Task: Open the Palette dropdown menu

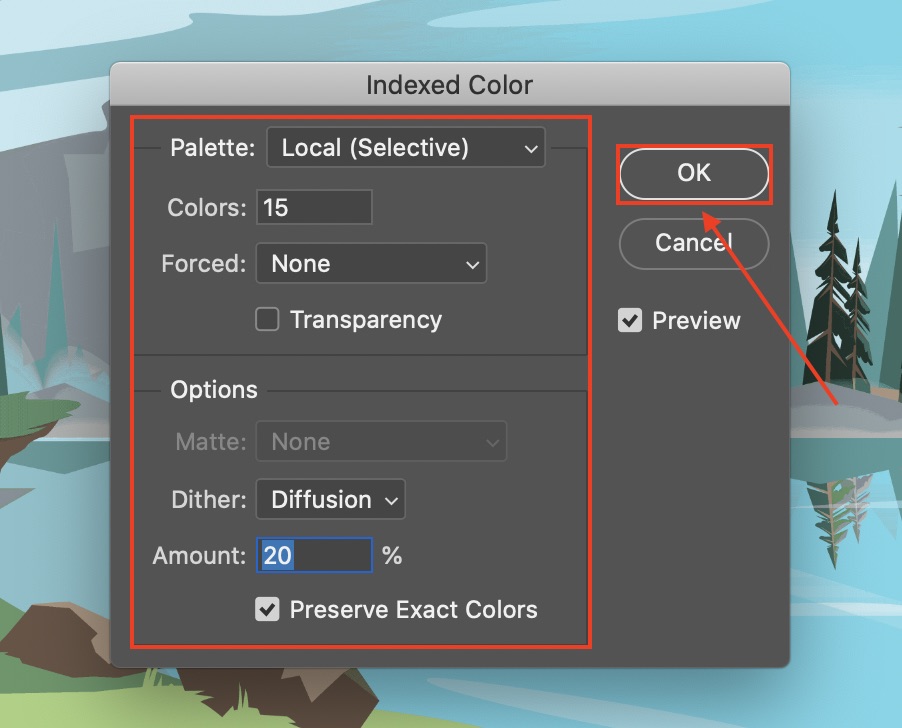Action: click(x=405, y=148)
